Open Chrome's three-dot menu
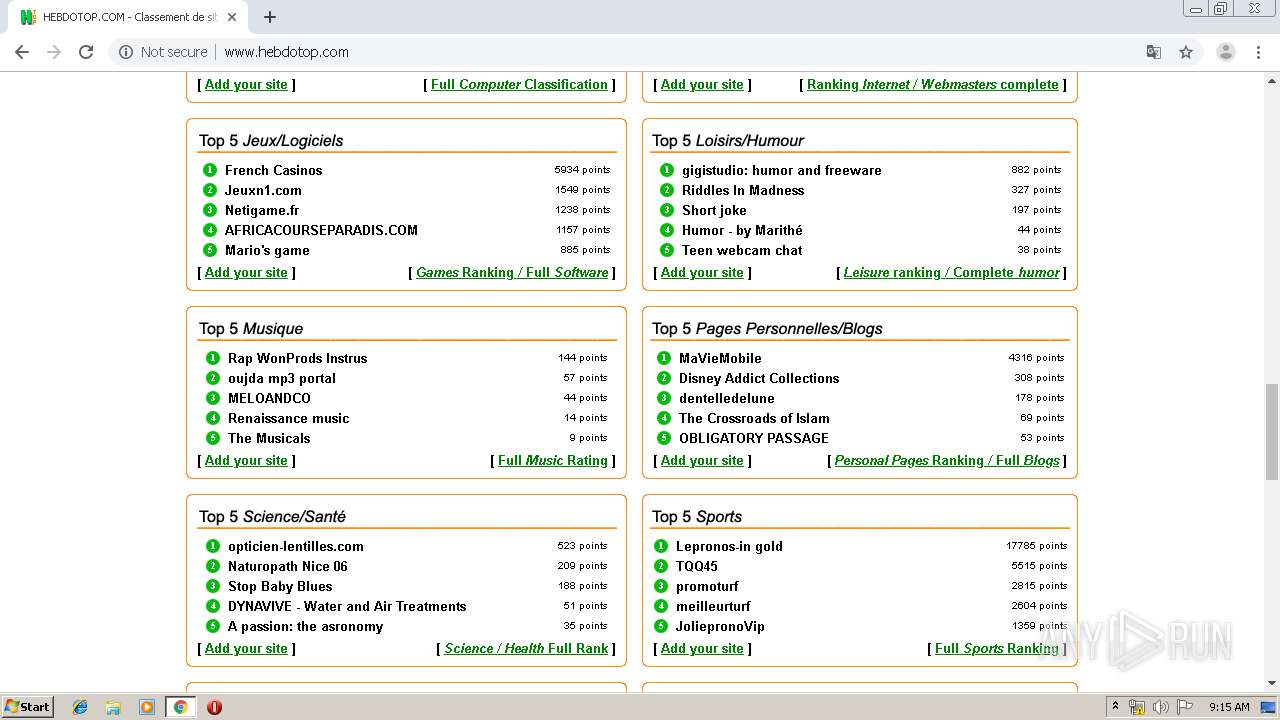The image size is (1280, 720). 1258,52
